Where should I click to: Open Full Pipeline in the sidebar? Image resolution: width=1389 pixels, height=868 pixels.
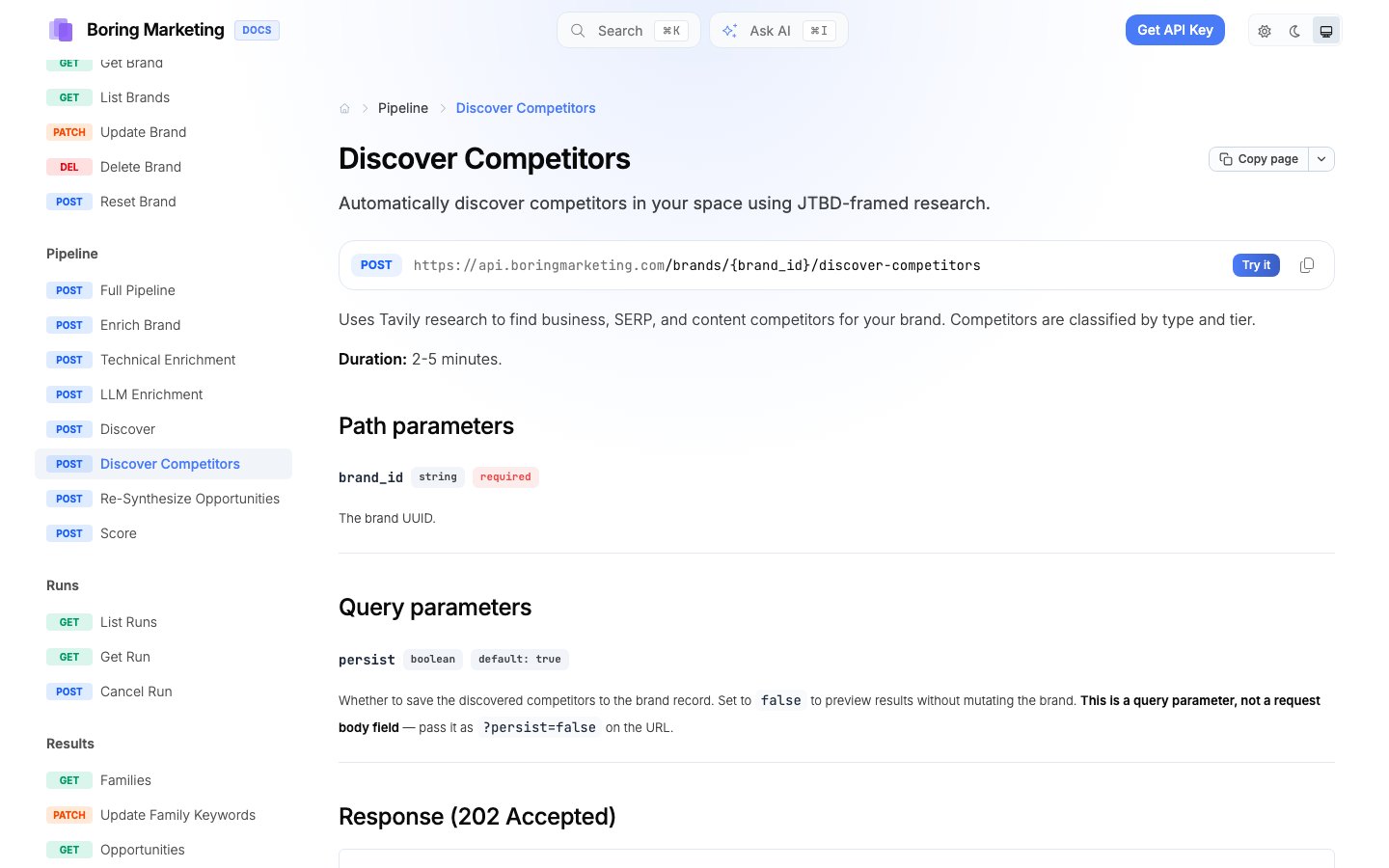point(164,290)
